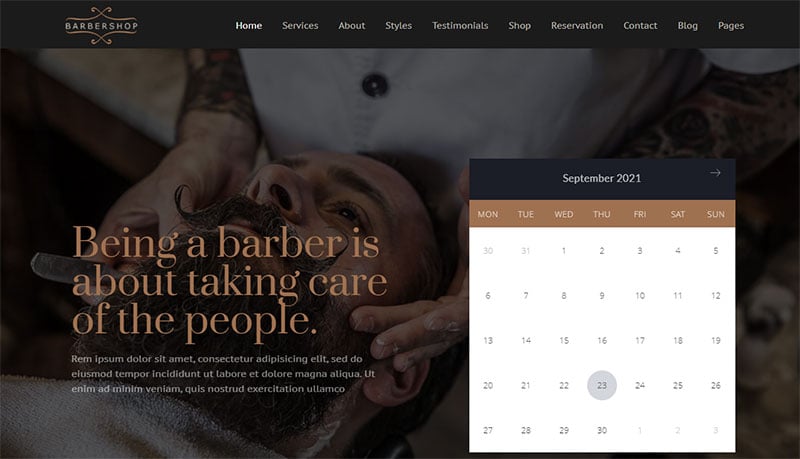800x459 pixels.
Task: Open the Testimonials link
Action: (460, 26)
